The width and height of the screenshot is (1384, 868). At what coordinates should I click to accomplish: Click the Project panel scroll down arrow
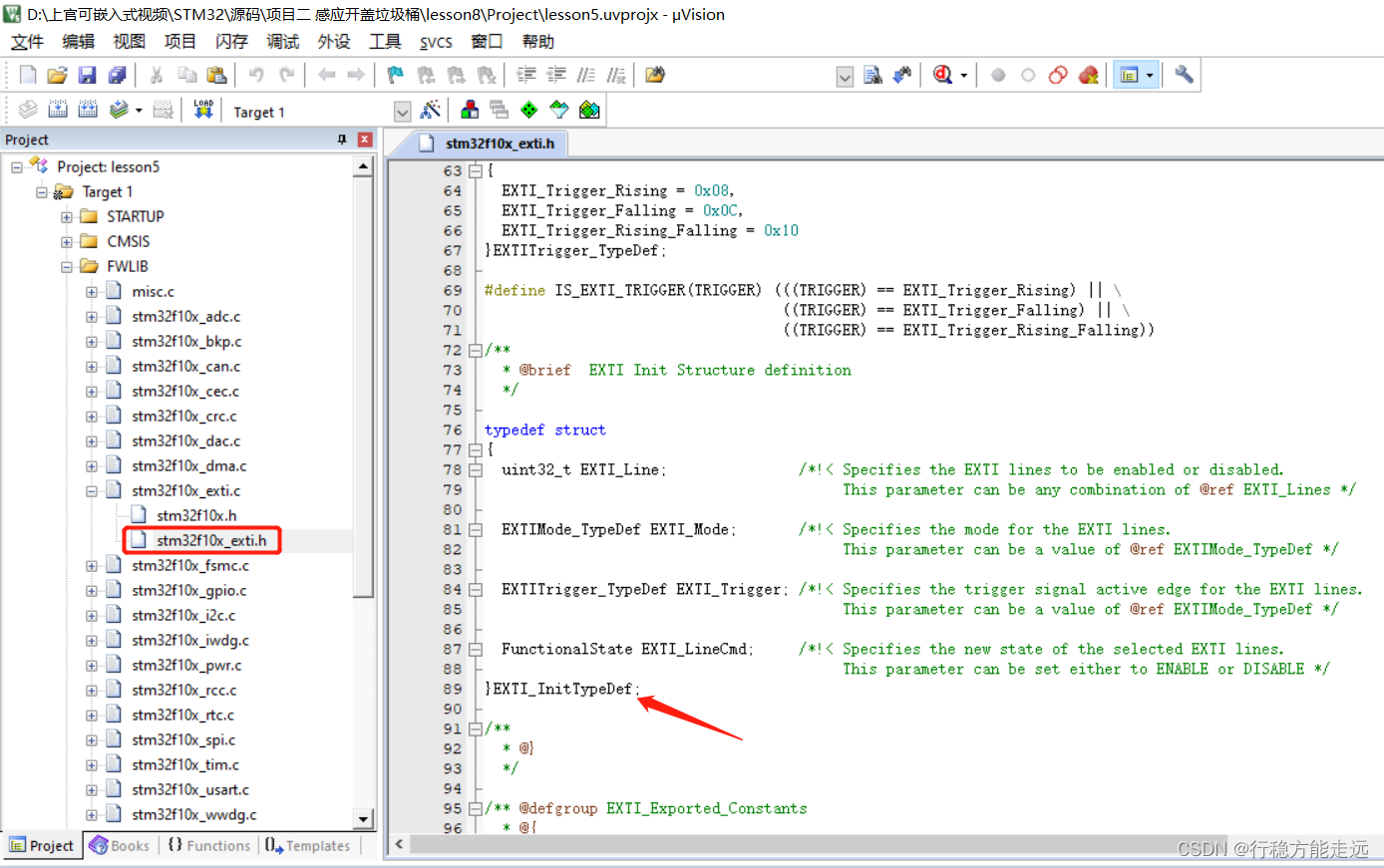click(364, 818)
